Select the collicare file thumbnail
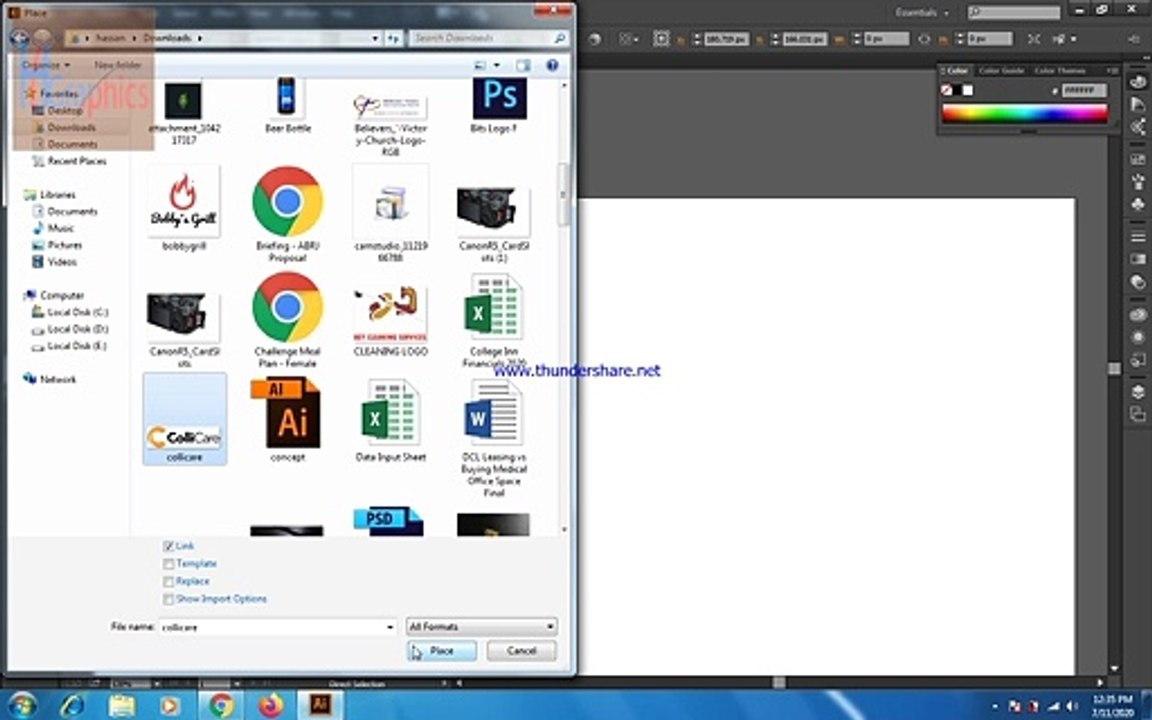1152x720 pixels. pyautogui.click(x=184, y=420)
